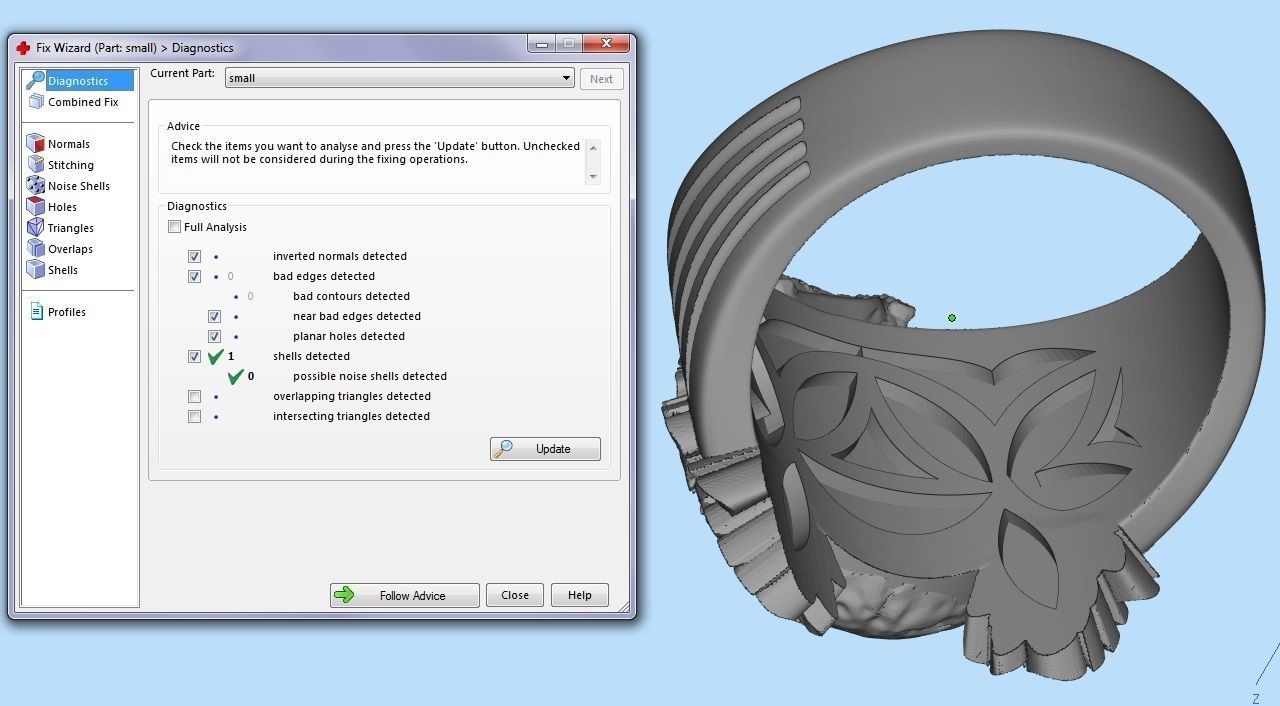Click the red cross Fix Wizard title icon
Viewport: 1280px width, 706px height.
point(23,47)
